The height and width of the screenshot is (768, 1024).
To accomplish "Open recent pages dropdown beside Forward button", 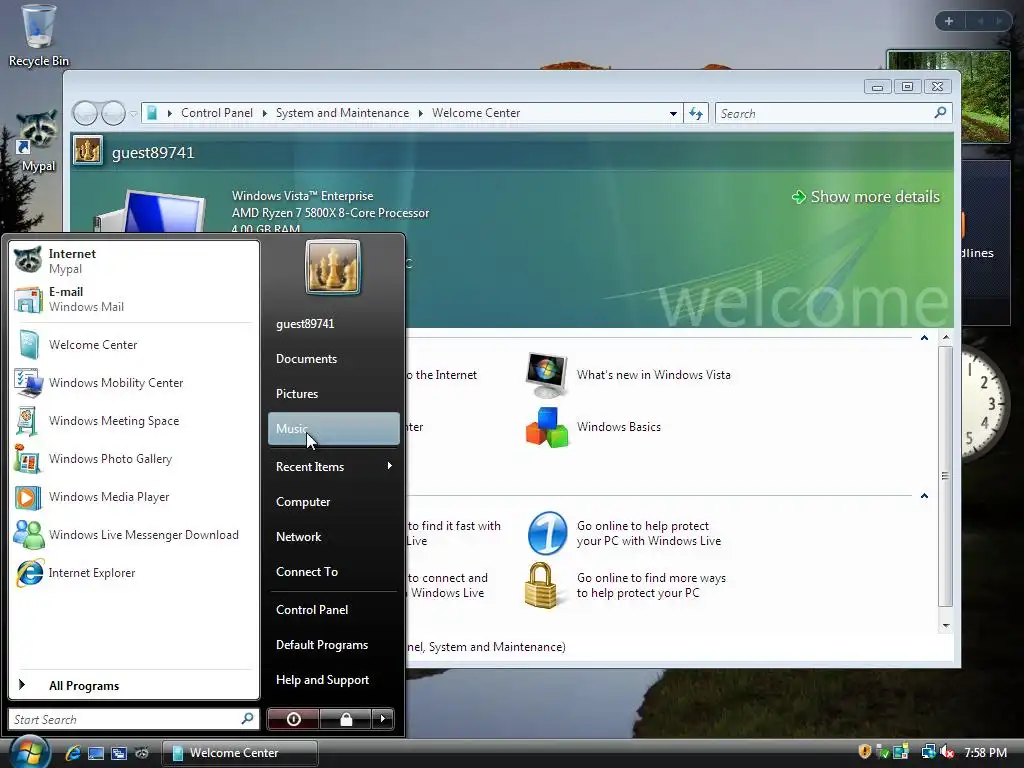I will tap(133, 114).
